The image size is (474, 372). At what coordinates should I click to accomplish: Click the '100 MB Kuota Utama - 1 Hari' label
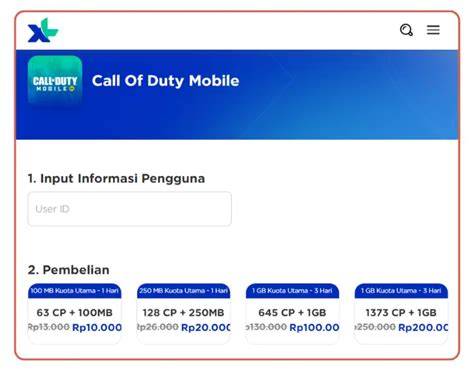pos(75,291)
